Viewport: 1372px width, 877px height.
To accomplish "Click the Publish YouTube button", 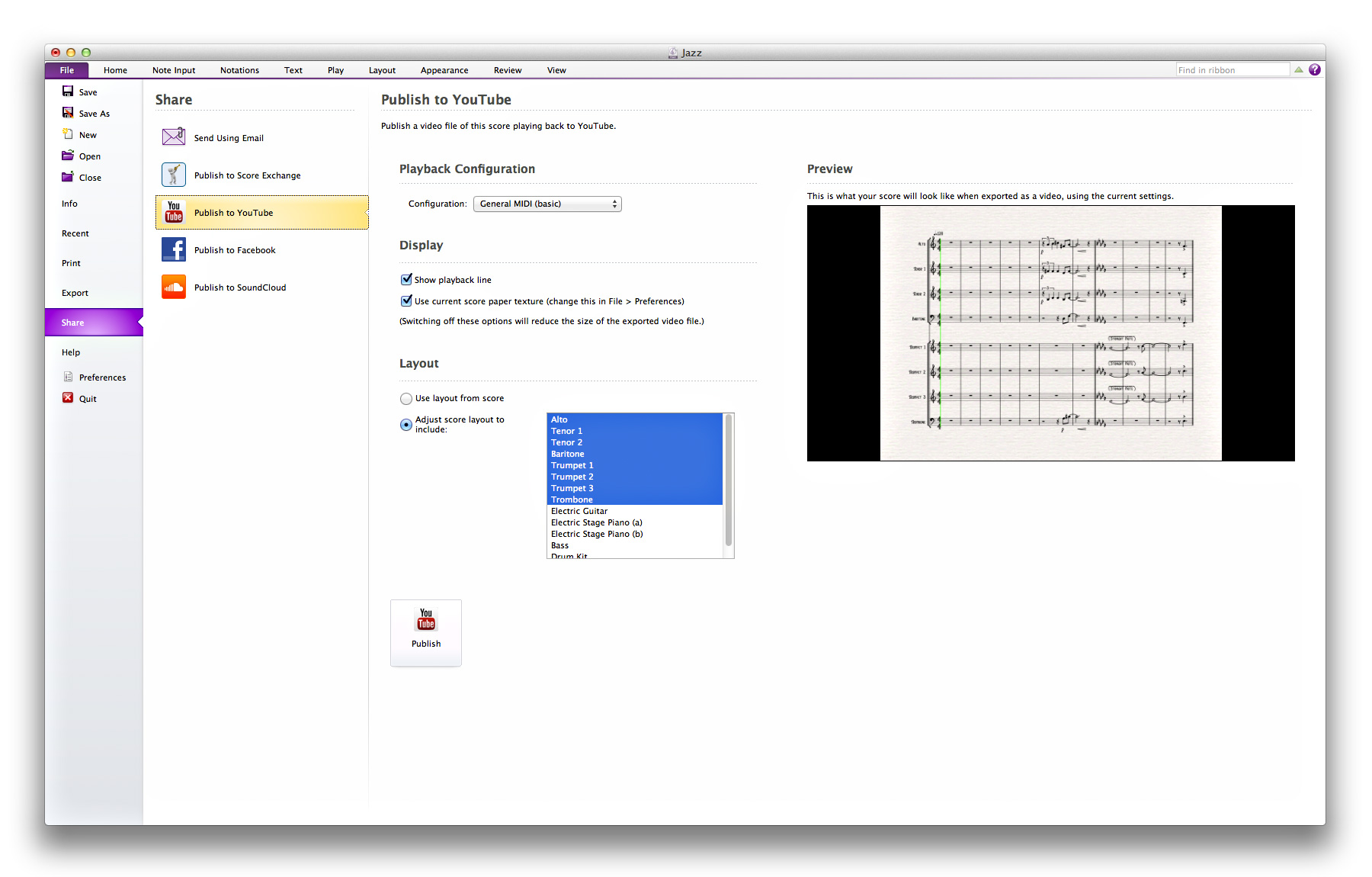I will pyautogui.click(x=426, y=632).
